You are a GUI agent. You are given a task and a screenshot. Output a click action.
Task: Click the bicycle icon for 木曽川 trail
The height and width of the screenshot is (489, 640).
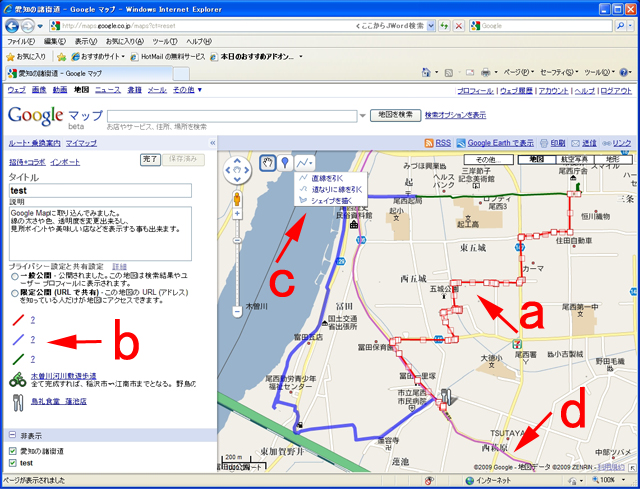[18, 380]
